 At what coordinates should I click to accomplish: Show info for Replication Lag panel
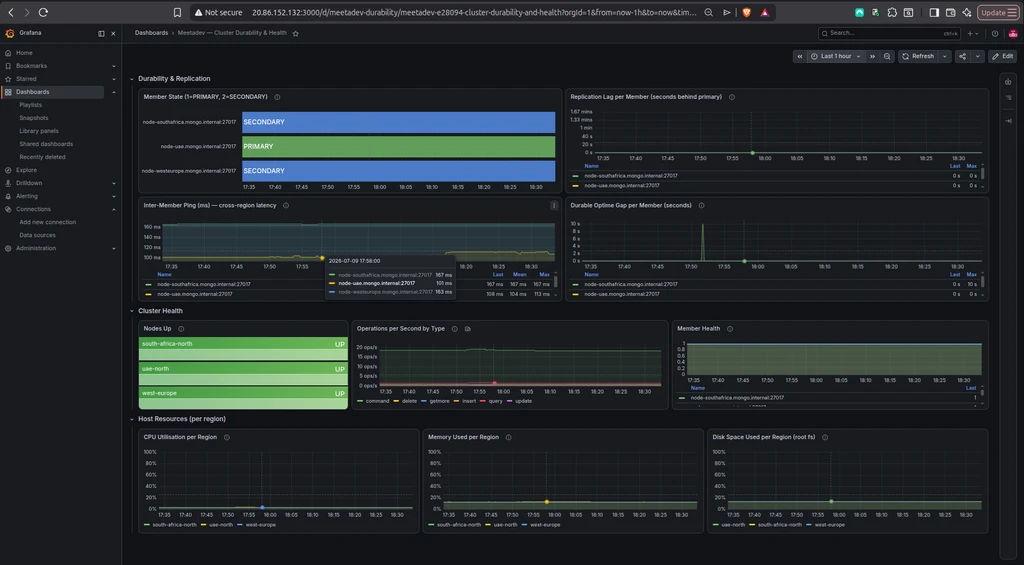tap(731, 97)
